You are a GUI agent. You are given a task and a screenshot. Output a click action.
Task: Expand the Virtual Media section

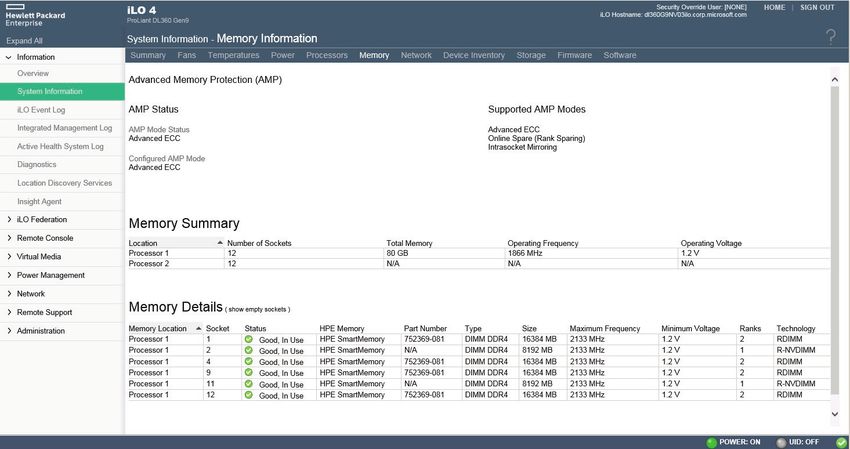pyautogui.click(x=9, y=256)
